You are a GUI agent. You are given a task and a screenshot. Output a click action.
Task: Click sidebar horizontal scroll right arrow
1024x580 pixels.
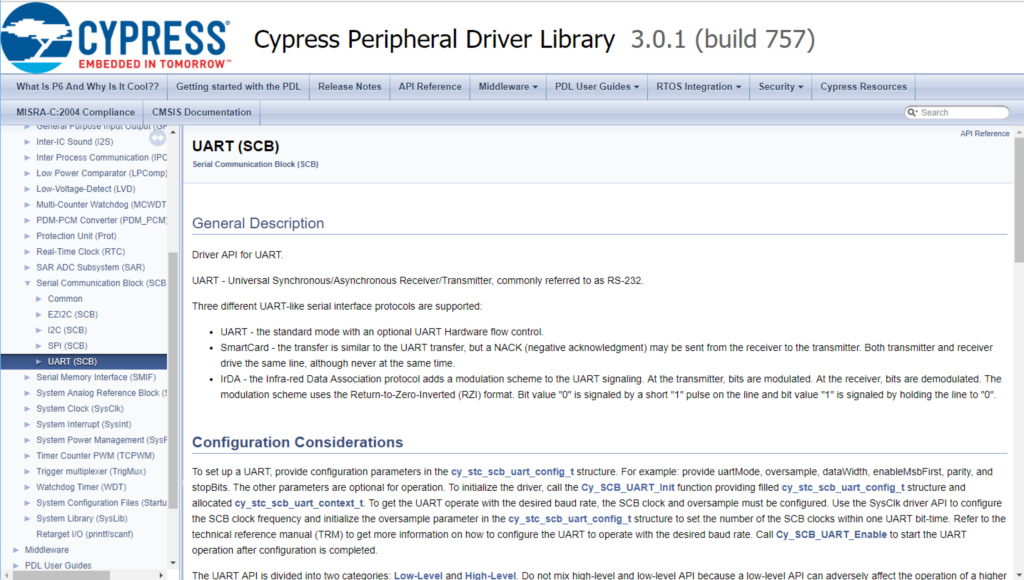point(161,575)
